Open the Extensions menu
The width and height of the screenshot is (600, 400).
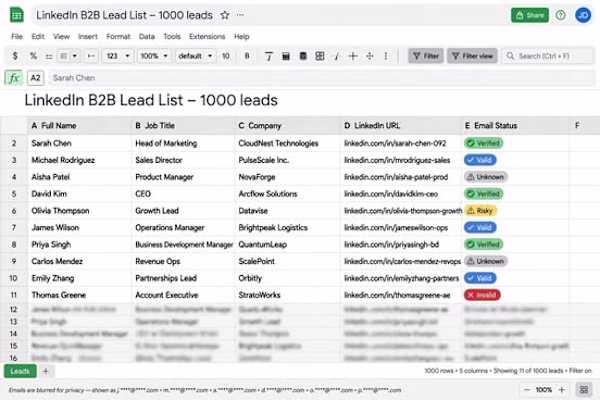pyautogui.click(x=207, y=37)
